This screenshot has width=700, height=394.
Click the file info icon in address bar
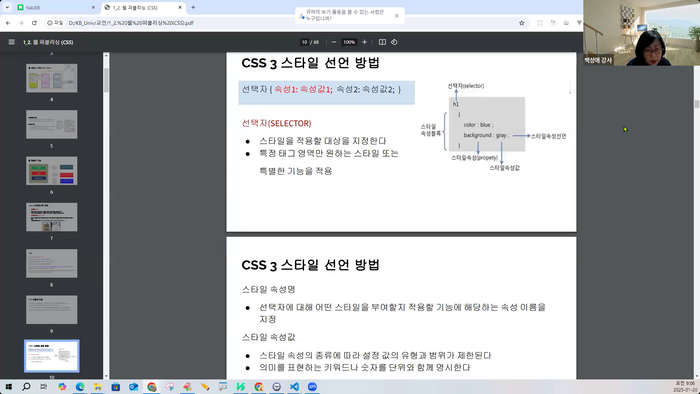coord(55,23)
